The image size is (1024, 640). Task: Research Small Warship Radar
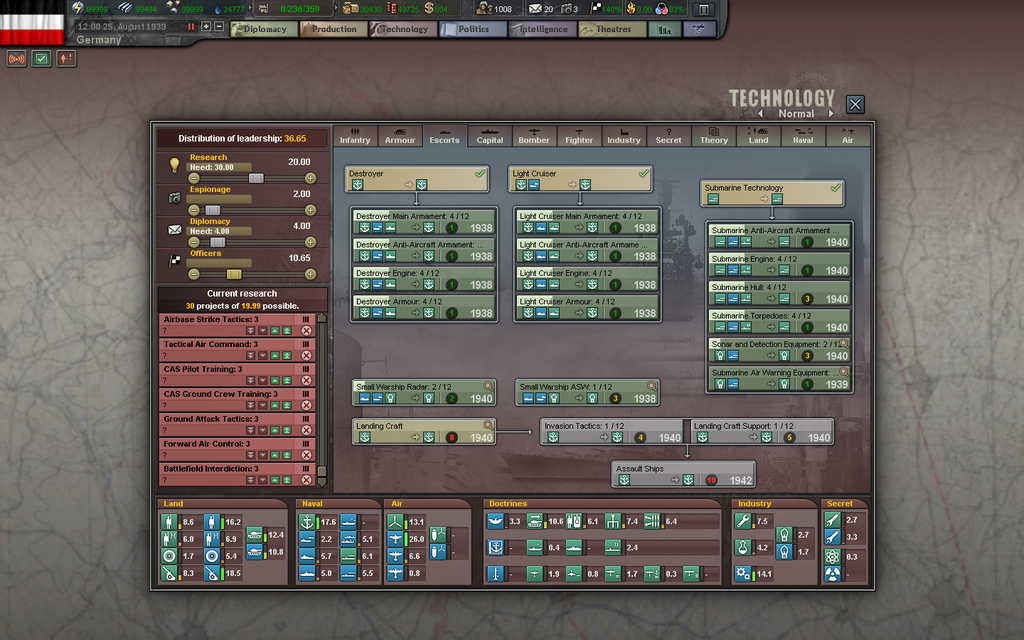[x=423, y=393]
